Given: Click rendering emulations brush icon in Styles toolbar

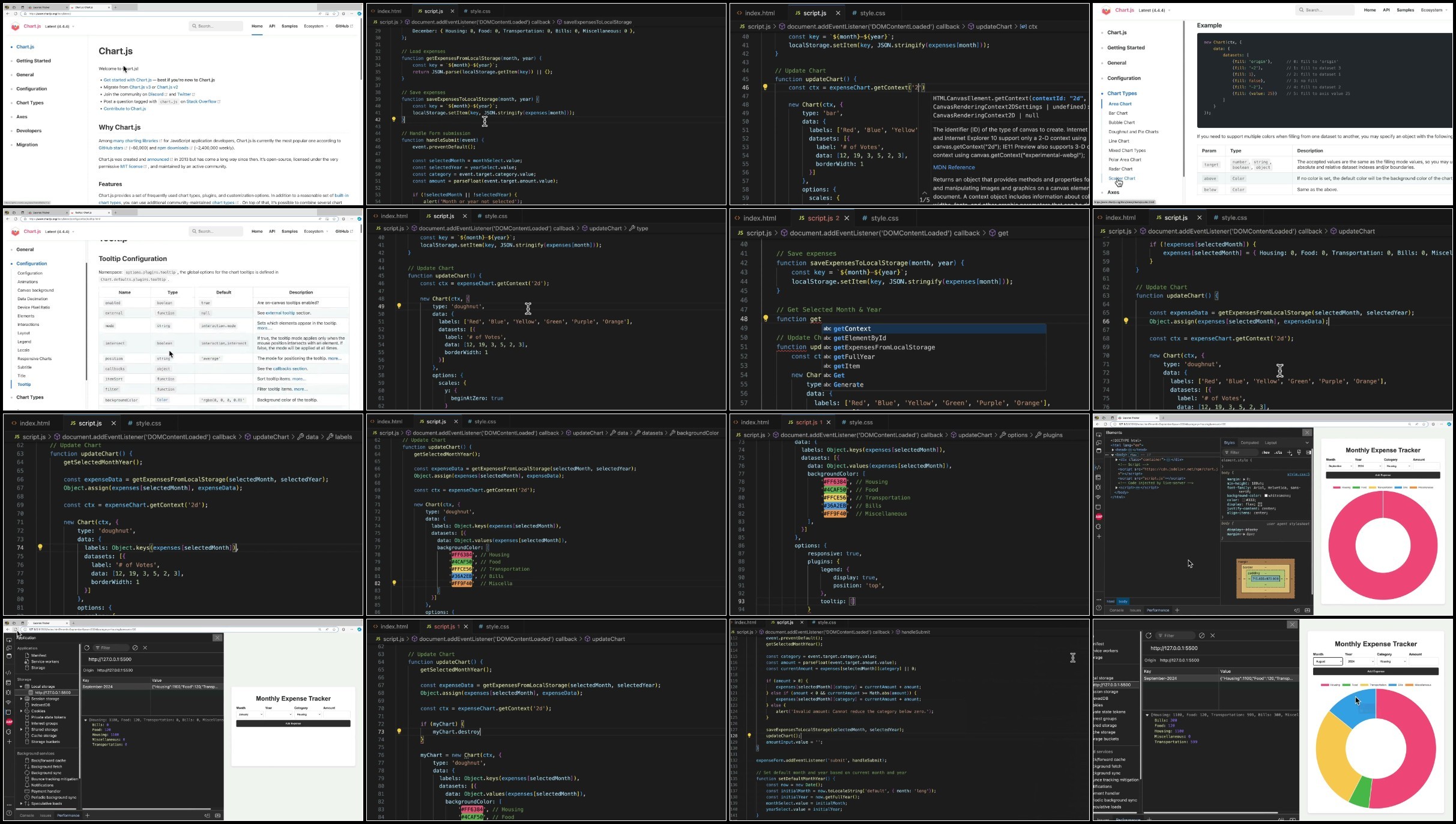Looking at the screenshot, I should point(1299,453).
